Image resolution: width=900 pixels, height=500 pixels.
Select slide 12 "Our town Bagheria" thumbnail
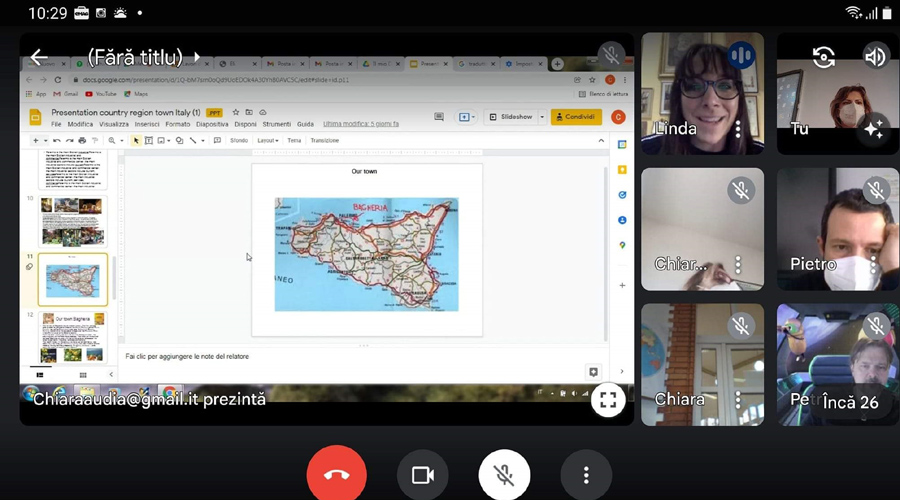coord(72,338)
